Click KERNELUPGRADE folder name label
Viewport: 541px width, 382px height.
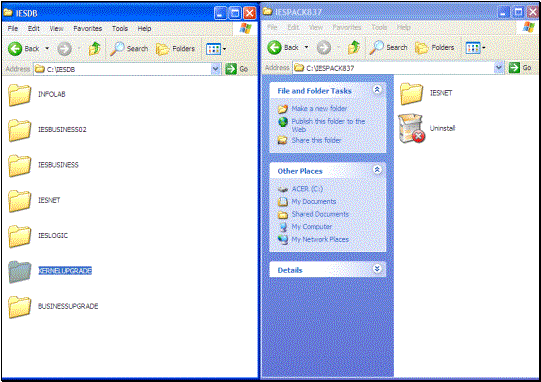click(x=65, y=271)
